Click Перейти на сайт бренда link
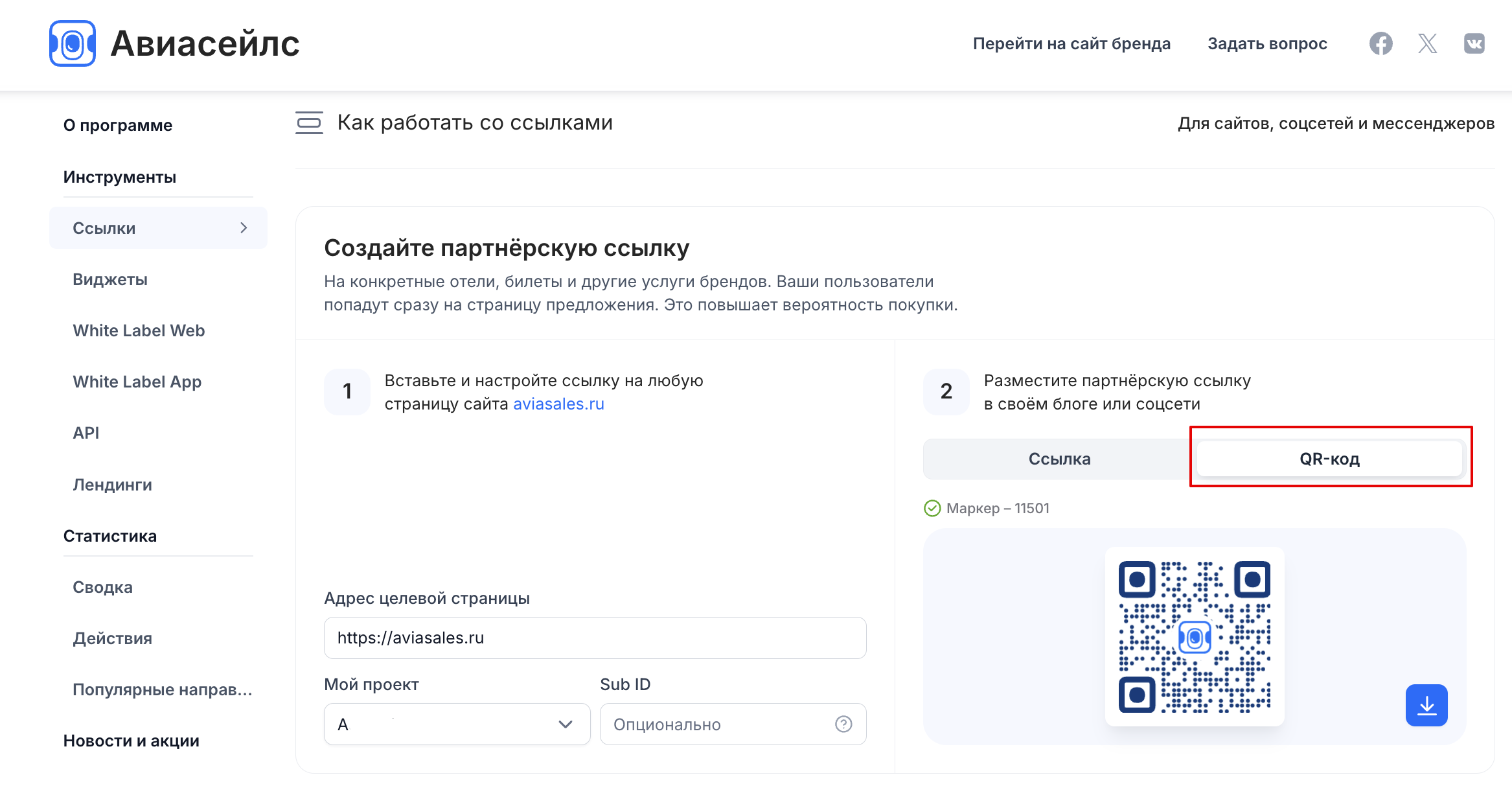This screenshot has width=1512, height=797. pos(1071,43)
